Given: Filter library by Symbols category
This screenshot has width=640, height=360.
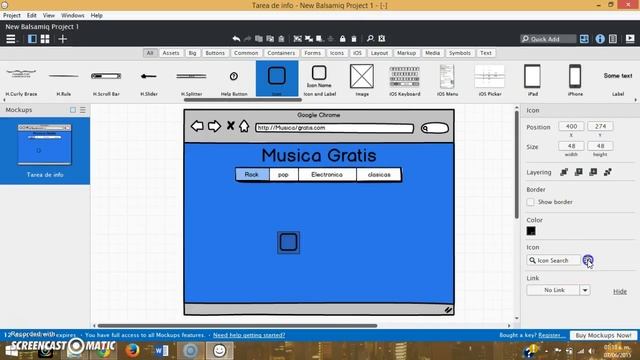Looking at the screenshot, I should [x=460, y=53].
